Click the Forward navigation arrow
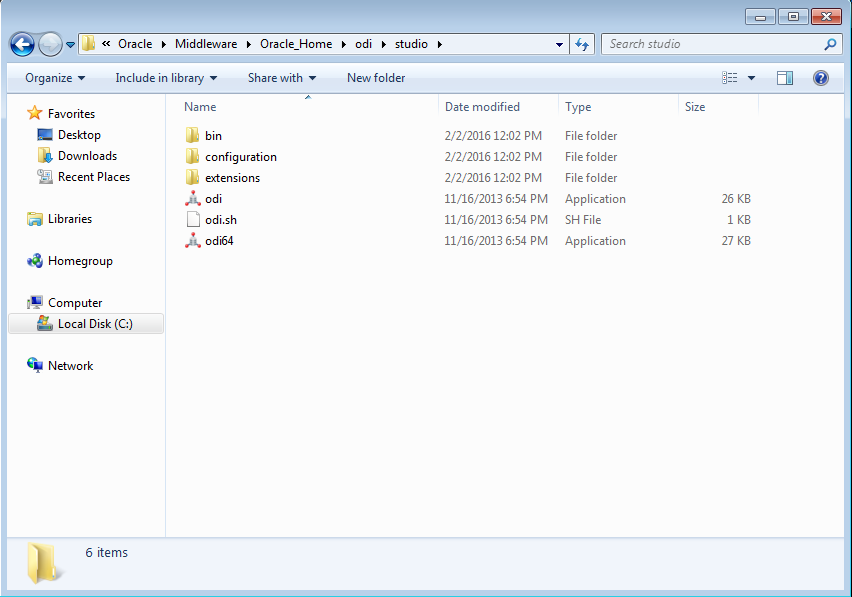The width and height of the screenshot is (852, 597). (x=50, y=44)
